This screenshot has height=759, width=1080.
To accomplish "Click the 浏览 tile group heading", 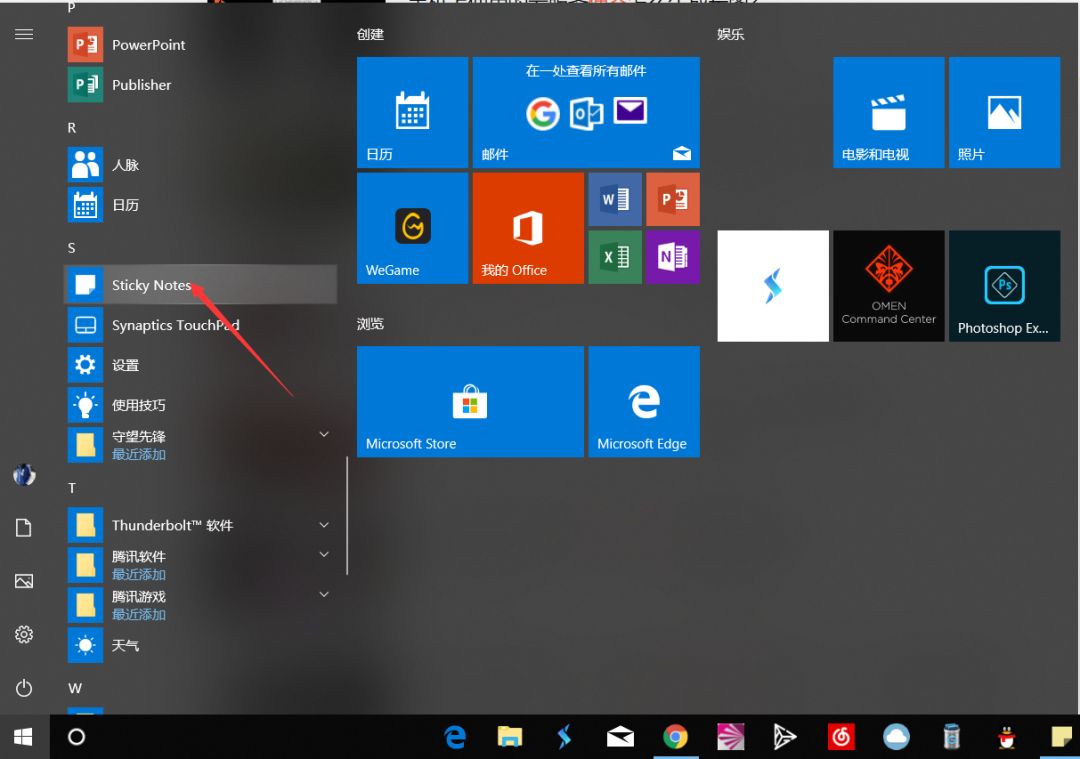I will click(x=371, y=324).
